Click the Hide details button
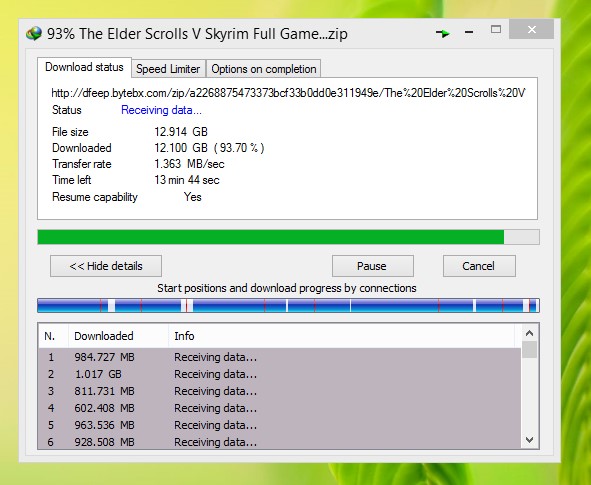This screenshot has width=591, height=485. [106, 266]
